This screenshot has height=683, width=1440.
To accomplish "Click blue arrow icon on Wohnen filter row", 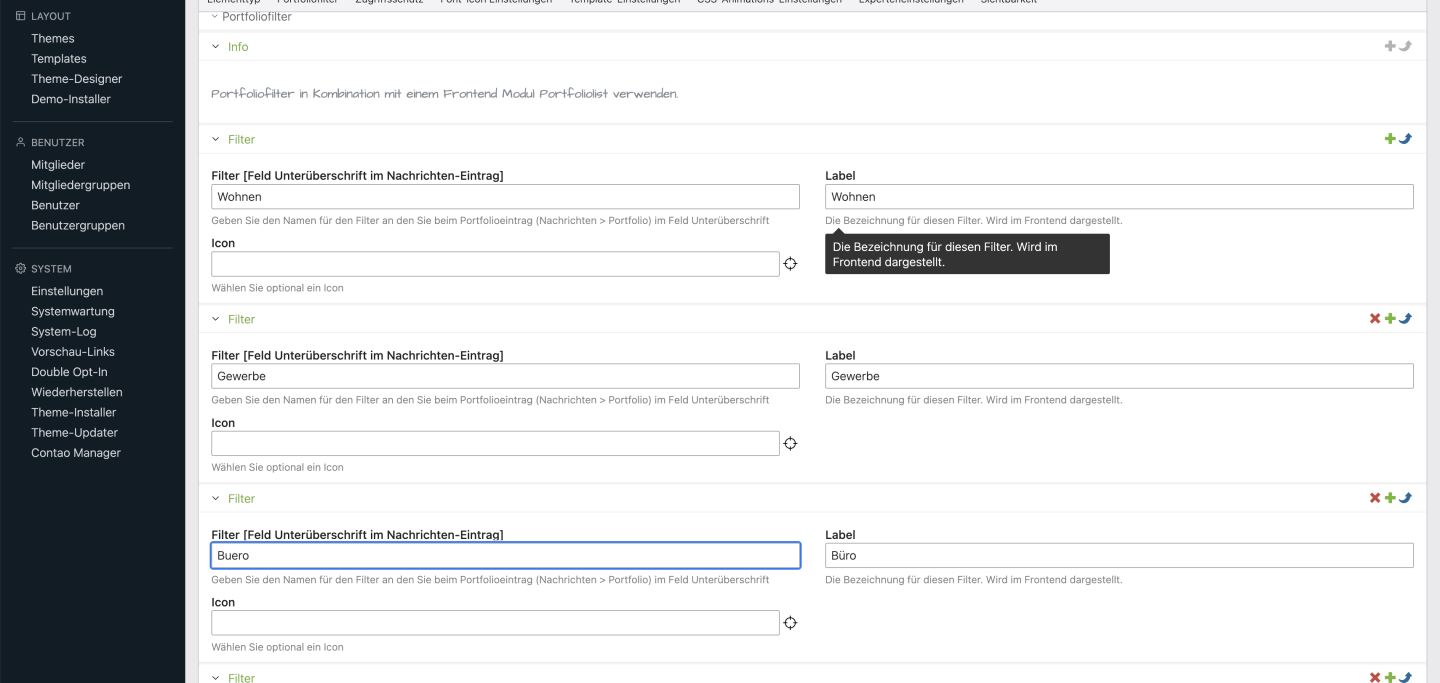I will pyautogui.click(x=1405, y=139).
